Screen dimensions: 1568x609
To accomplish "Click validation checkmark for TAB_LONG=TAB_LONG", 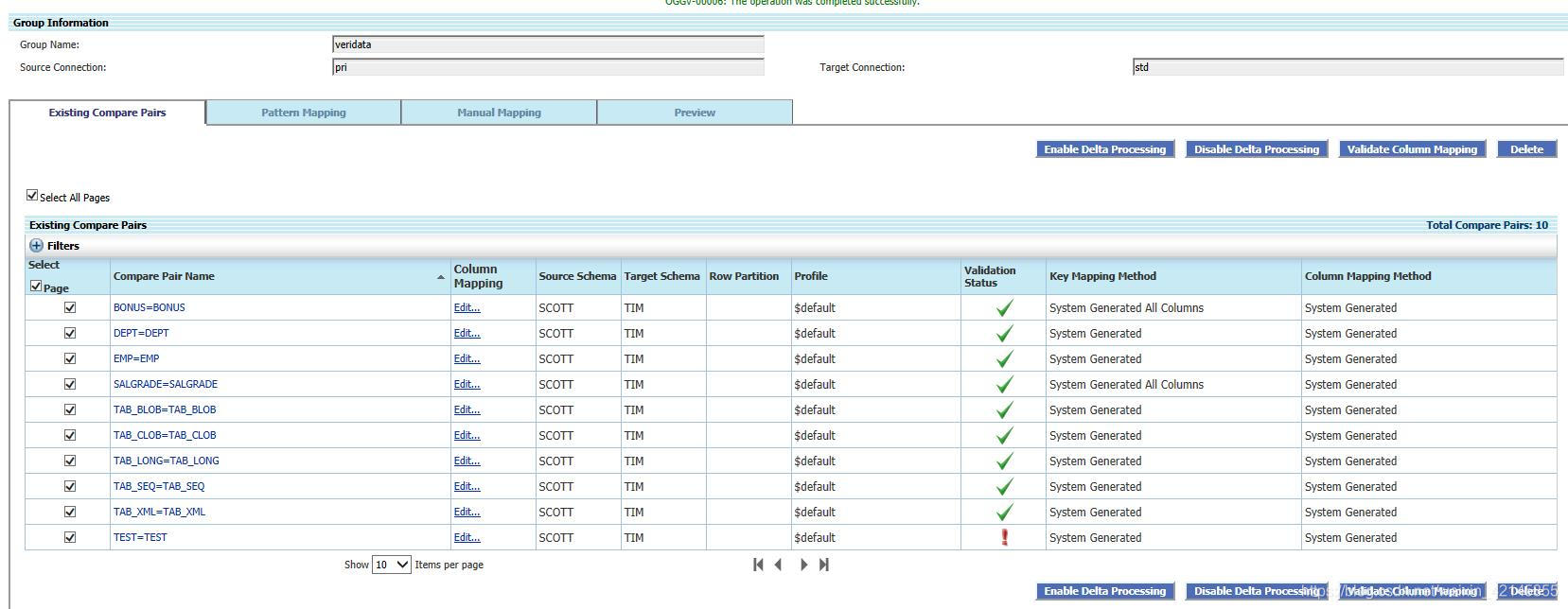I will pyautogui.click(x=1004, y=461).
